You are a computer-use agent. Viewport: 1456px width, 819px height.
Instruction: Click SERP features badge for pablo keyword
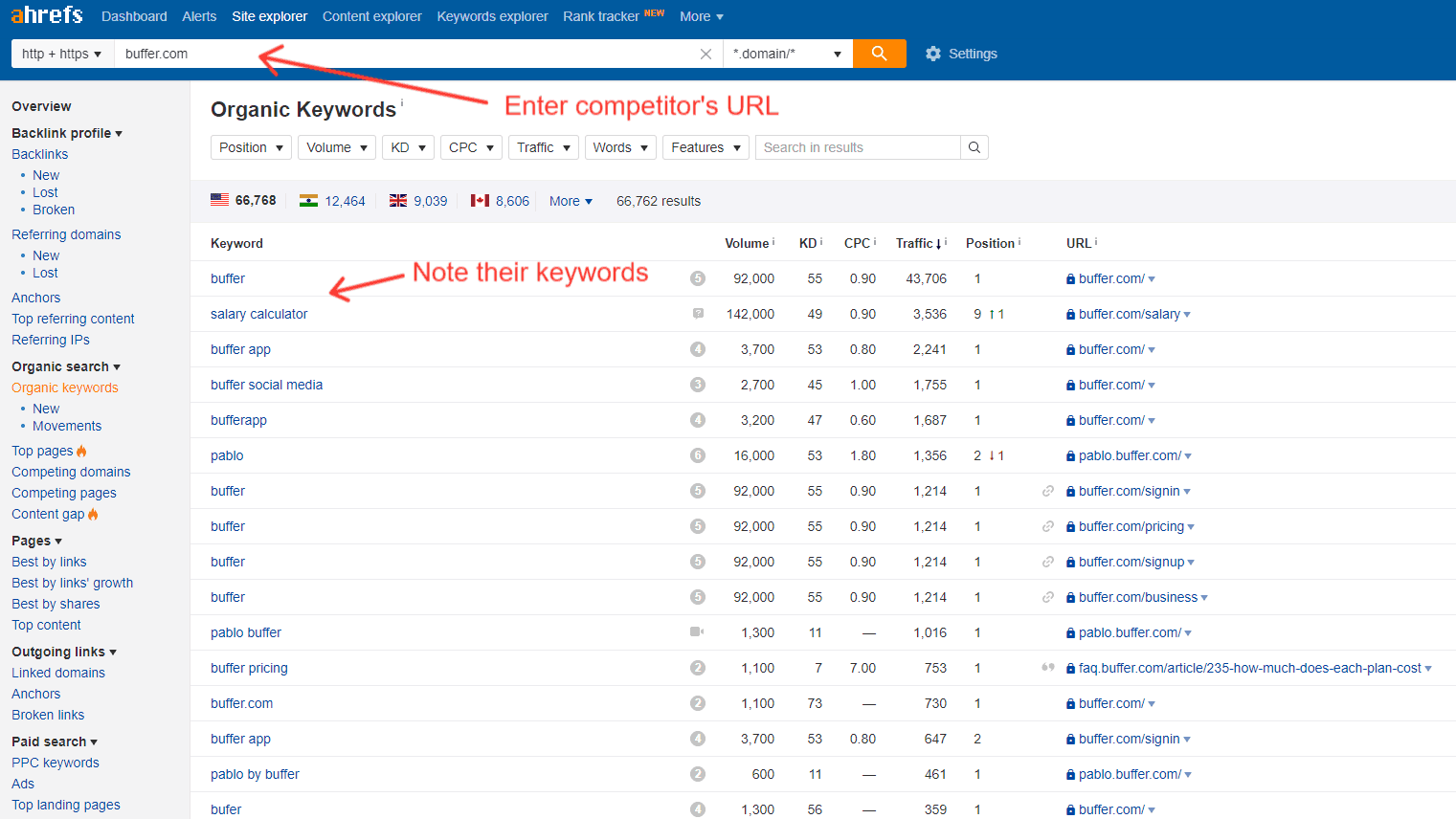click(698, 455)
